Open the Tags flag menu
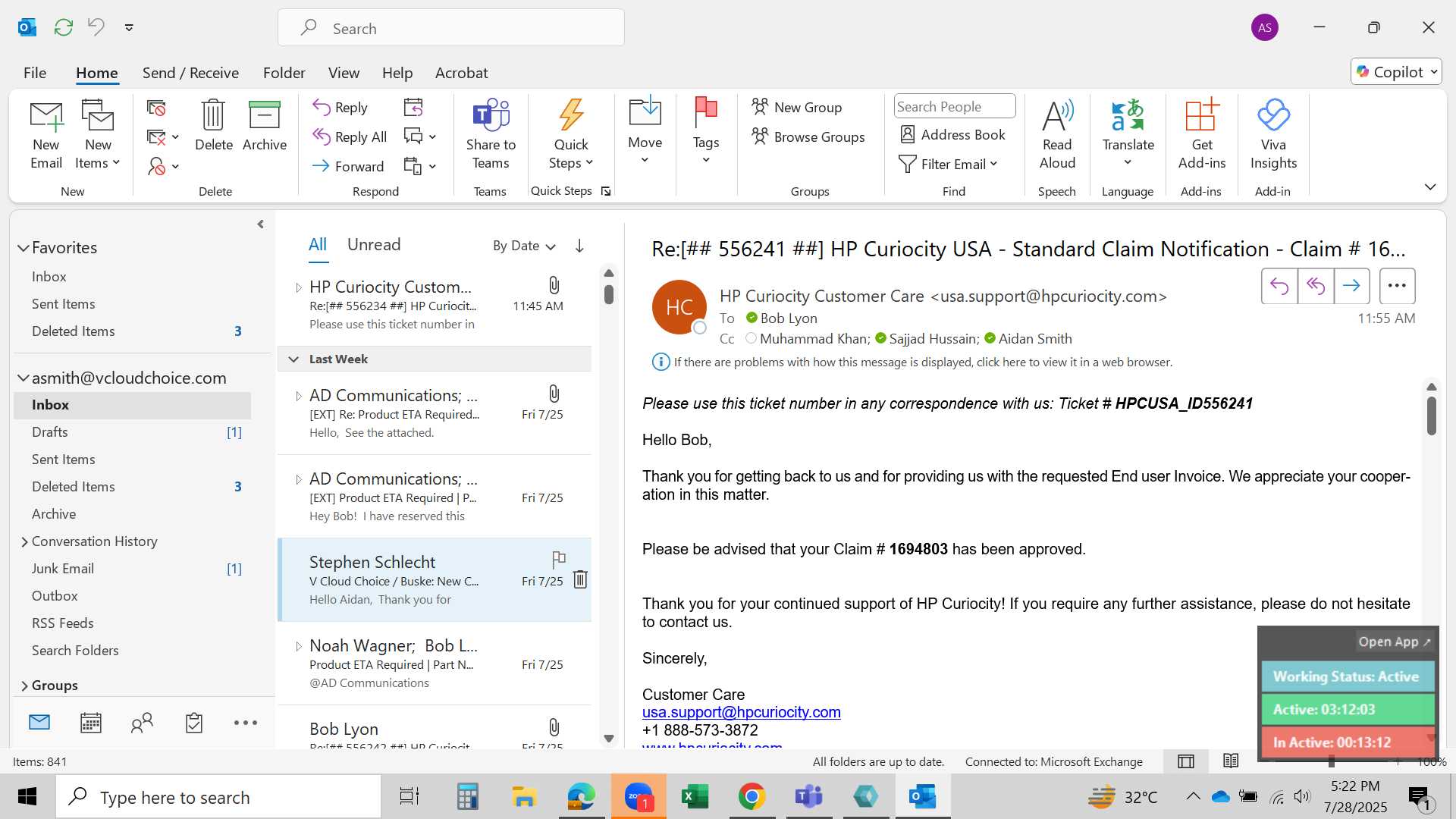 705,130
